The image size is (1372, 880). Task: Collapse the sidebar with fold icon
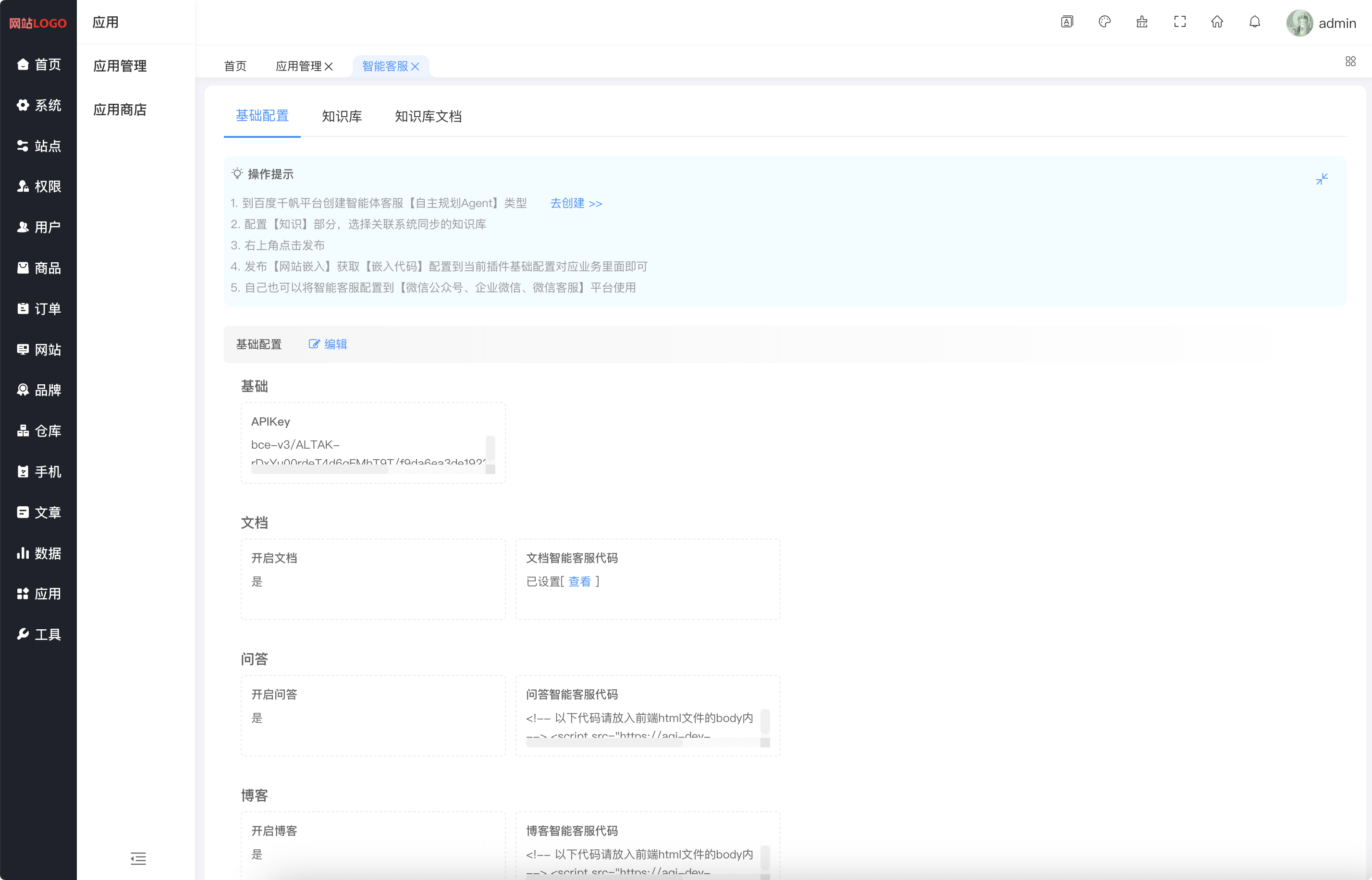click(138, 858)
